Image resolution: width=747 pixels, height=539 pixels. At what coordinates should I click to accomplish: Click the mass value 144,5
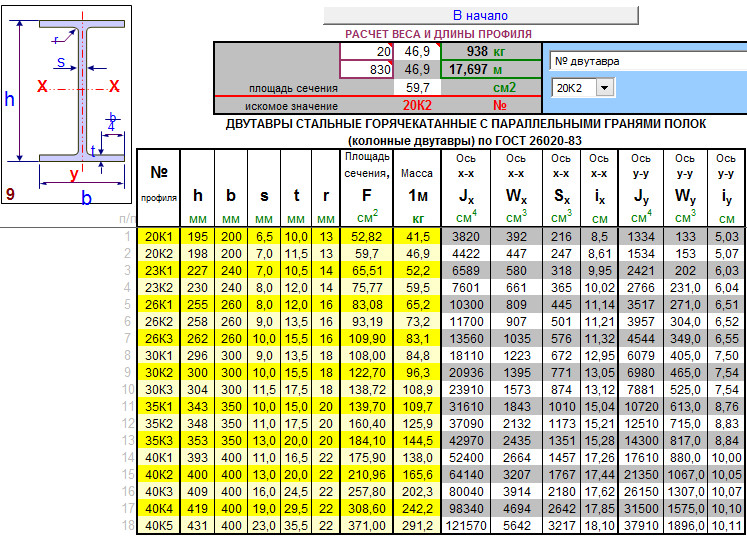pos(417,441)
